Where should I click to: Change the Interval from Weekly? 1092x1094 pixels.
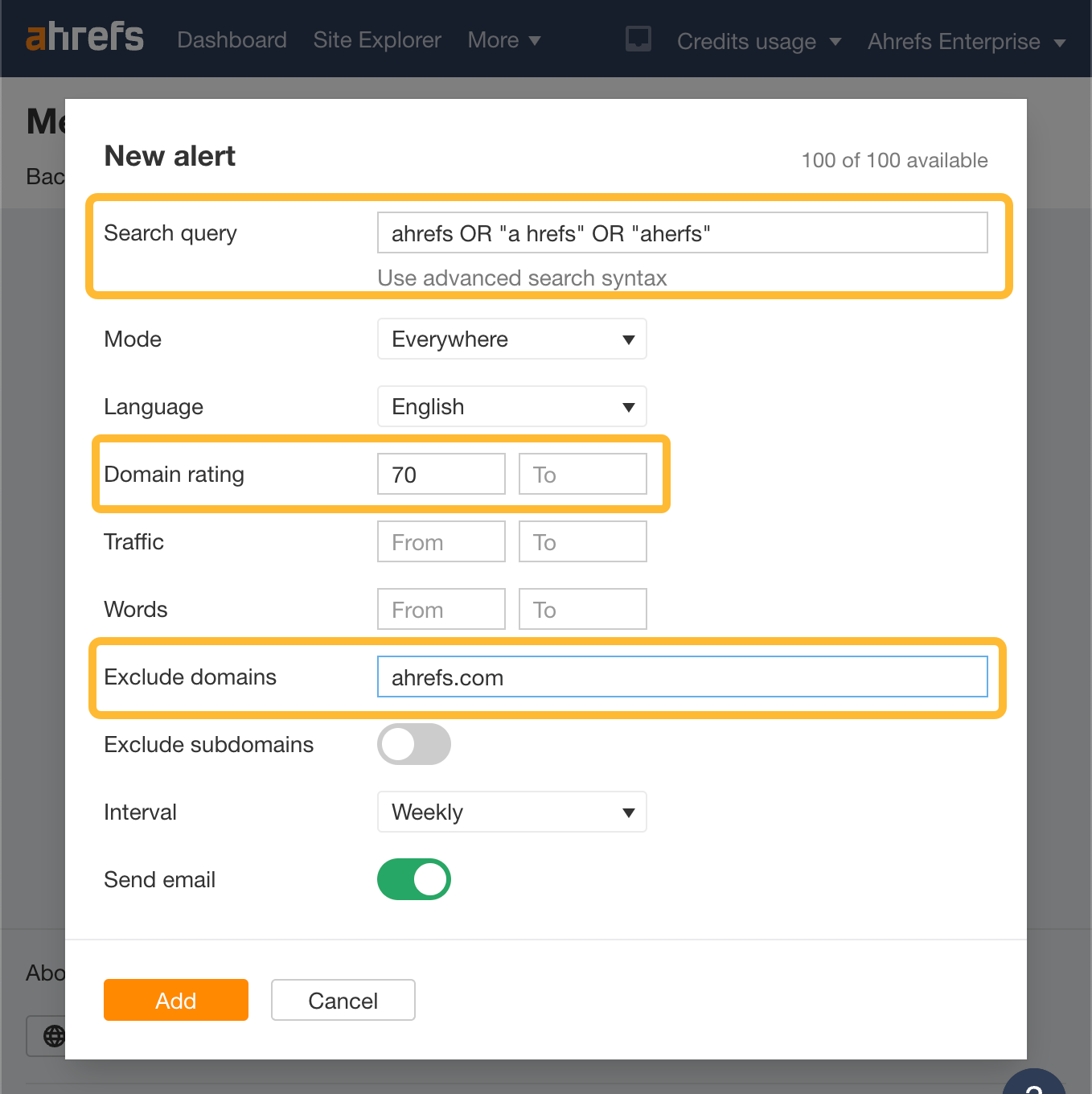[511, 812]
